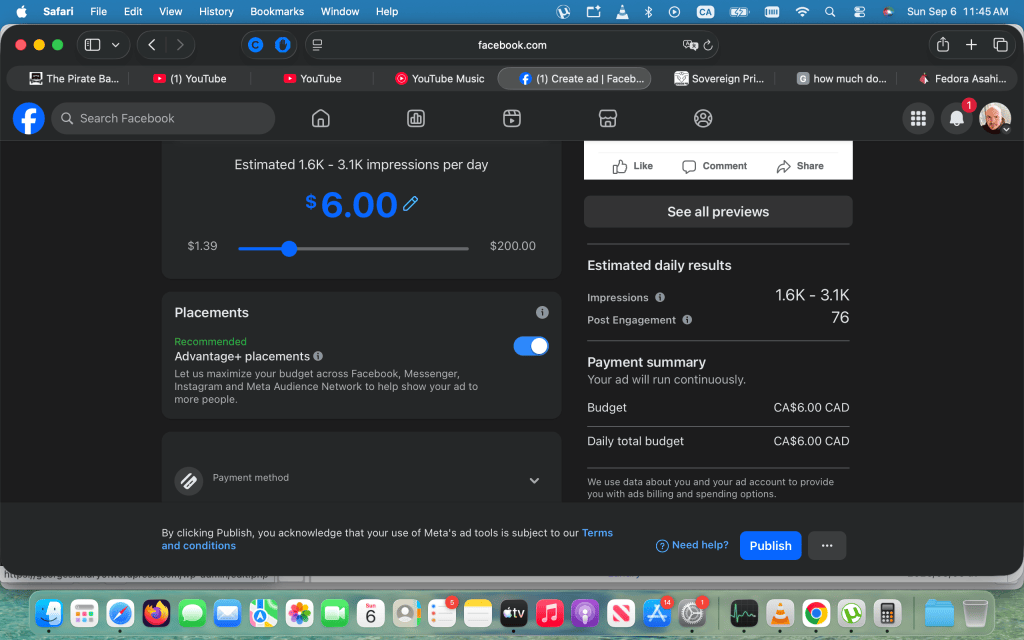The width and height of the screenshot is (1024, 640).
Task: Disable the Advantage+ placements toggle
Action: pyautogui.click(x=531, y=346)
